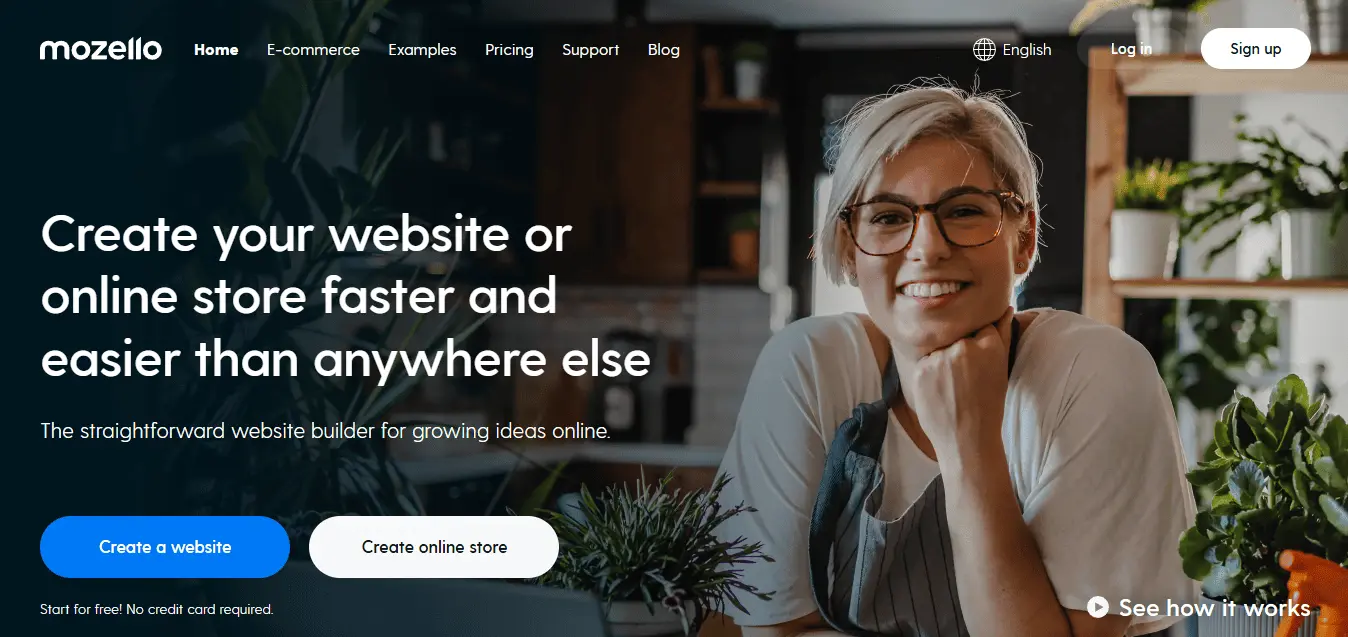Click the Log in button
Viewport: 1348px width, 637px height.
[x=1131, y=49]
